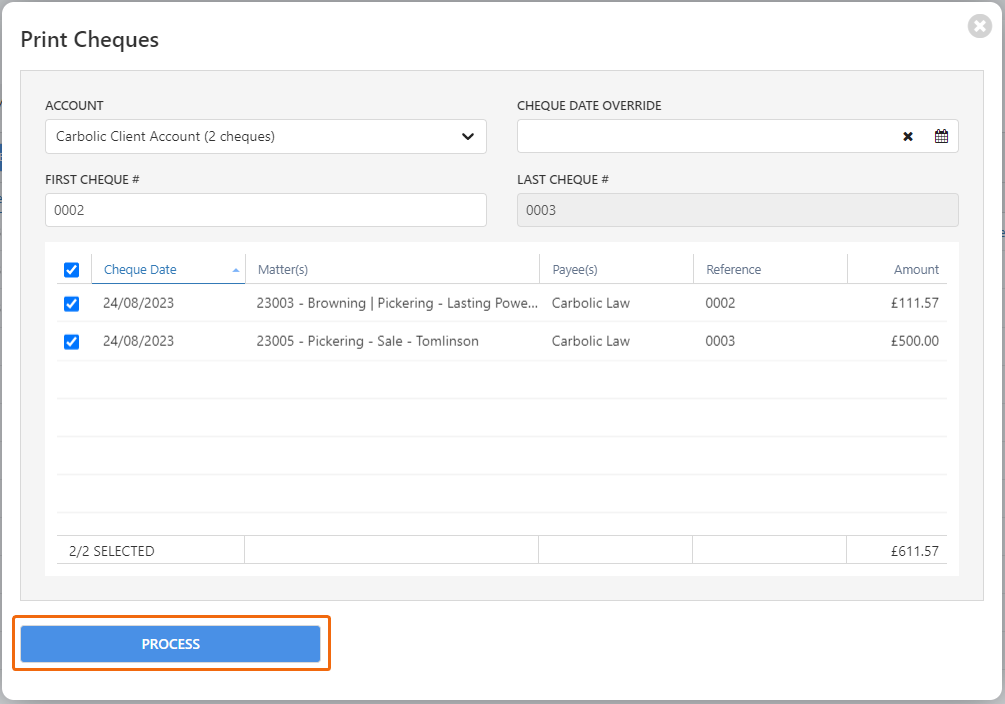Select matter 23005 Pickering Sale row
The width and height of the screenshot is (1005, 704).
[368, 341]
